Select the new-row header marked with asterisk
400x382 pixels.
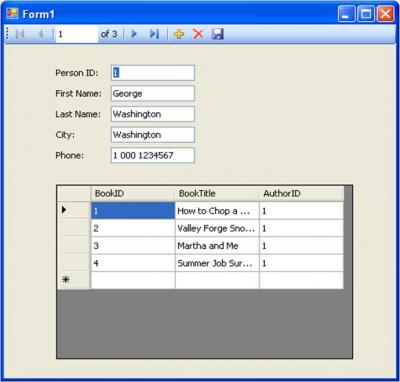click(x=74, y=280)
